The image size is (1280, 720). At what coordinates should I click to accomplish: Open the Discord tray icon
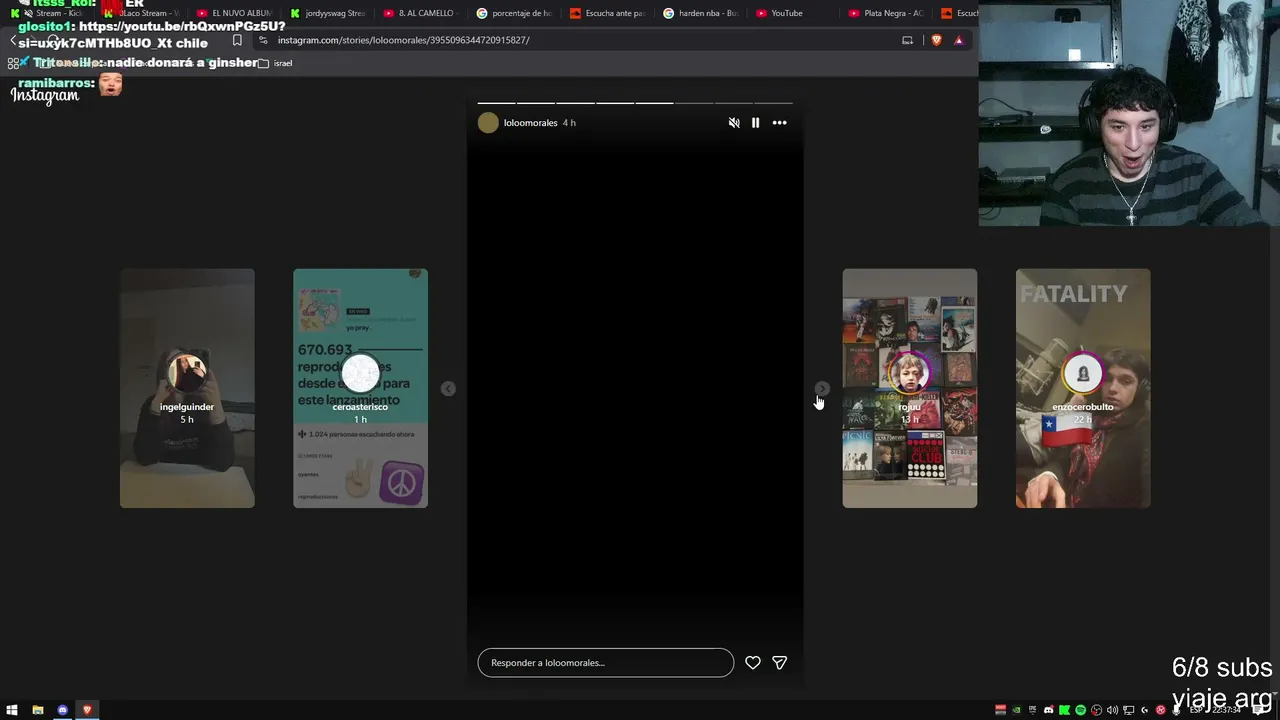[x=1049, y=710]
